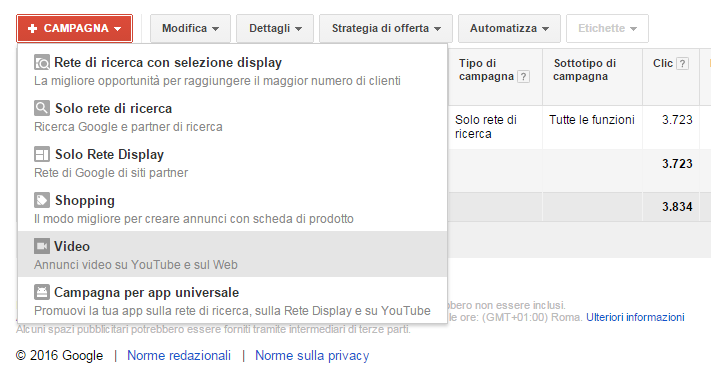
Task: Open the Etichette dropdown
Action: pos(607,29)
